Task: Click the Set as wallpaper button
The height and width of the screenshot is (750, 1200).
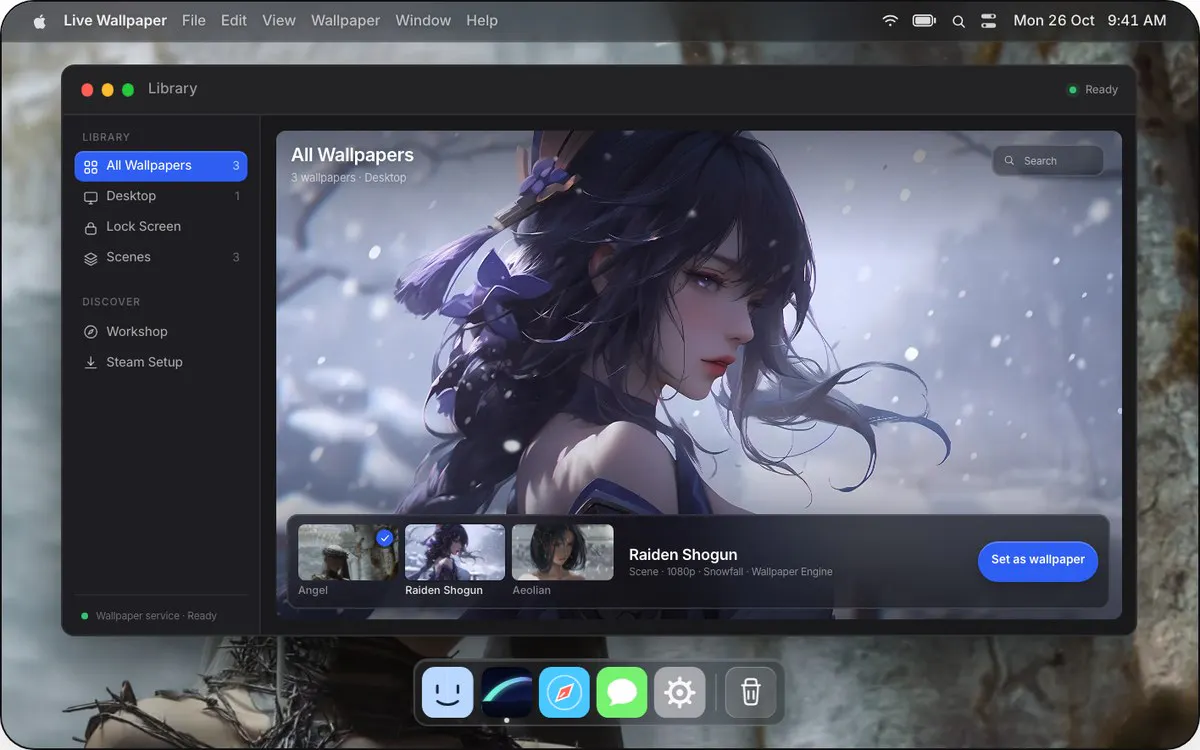Action: click(x=1038, y=560)
